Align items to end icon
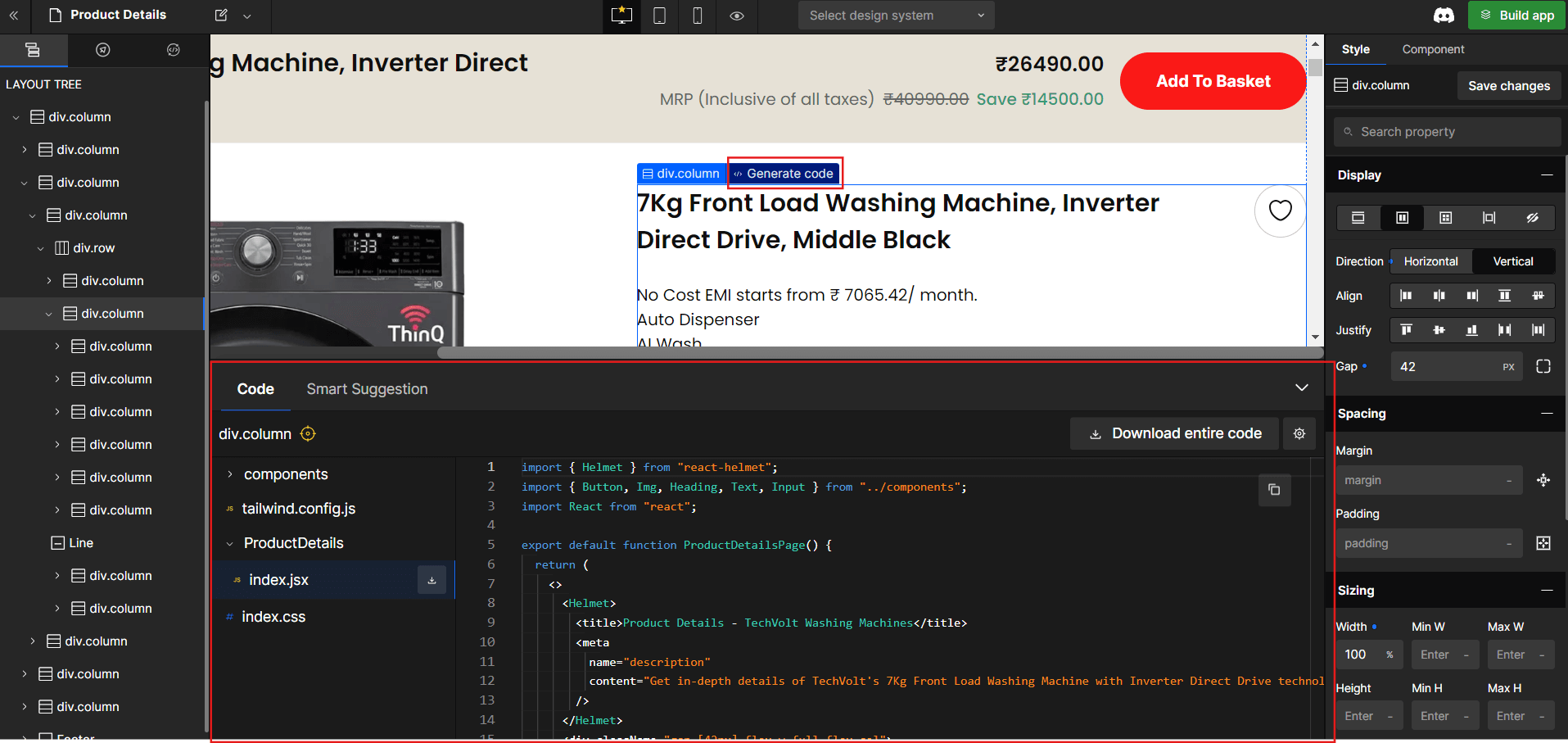Viewport: 1568px width, 743px height. coord(1472,296)
